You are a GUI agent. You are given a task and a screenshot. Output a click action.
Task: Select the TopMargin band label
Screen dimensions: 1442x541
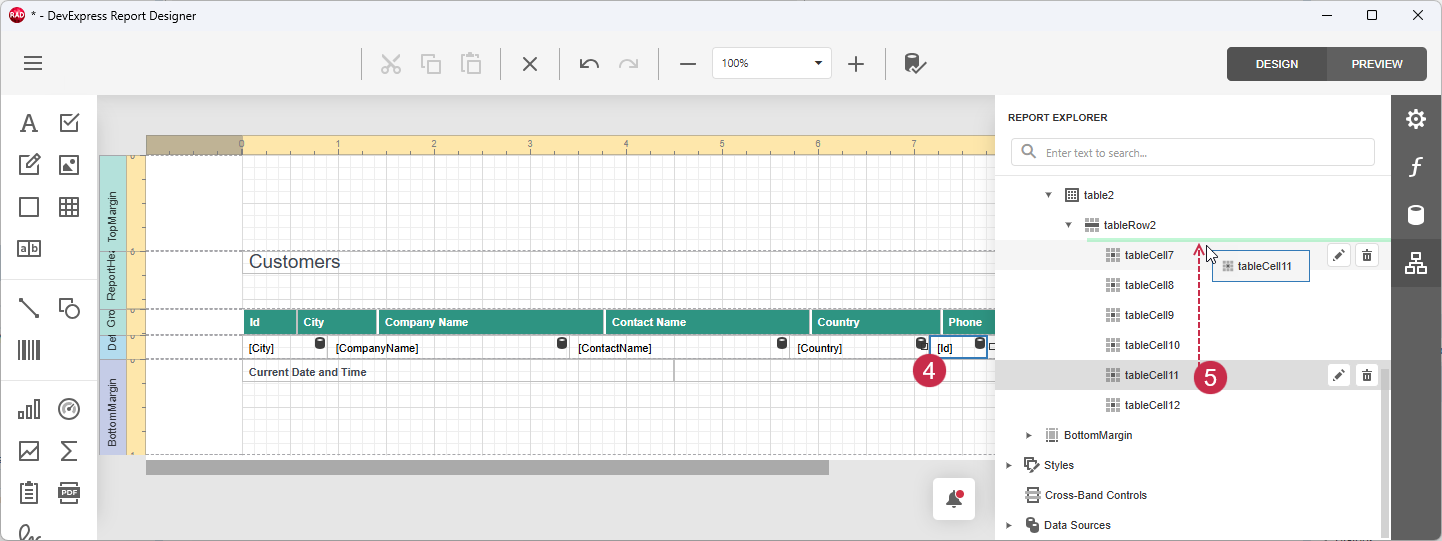(113, 203)
